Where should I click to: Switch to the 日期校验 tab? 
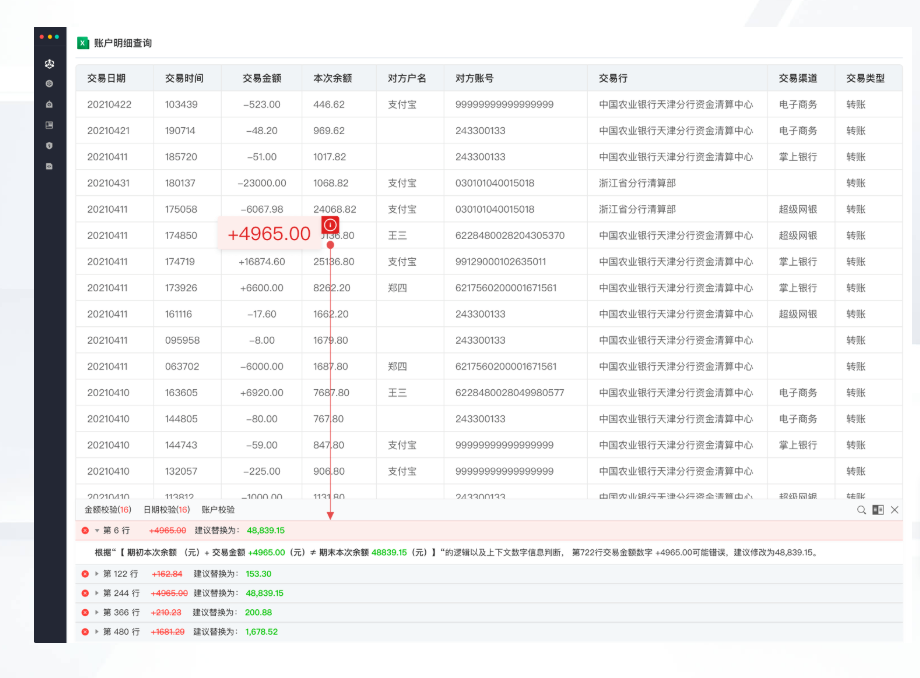[x=166, y=510]
